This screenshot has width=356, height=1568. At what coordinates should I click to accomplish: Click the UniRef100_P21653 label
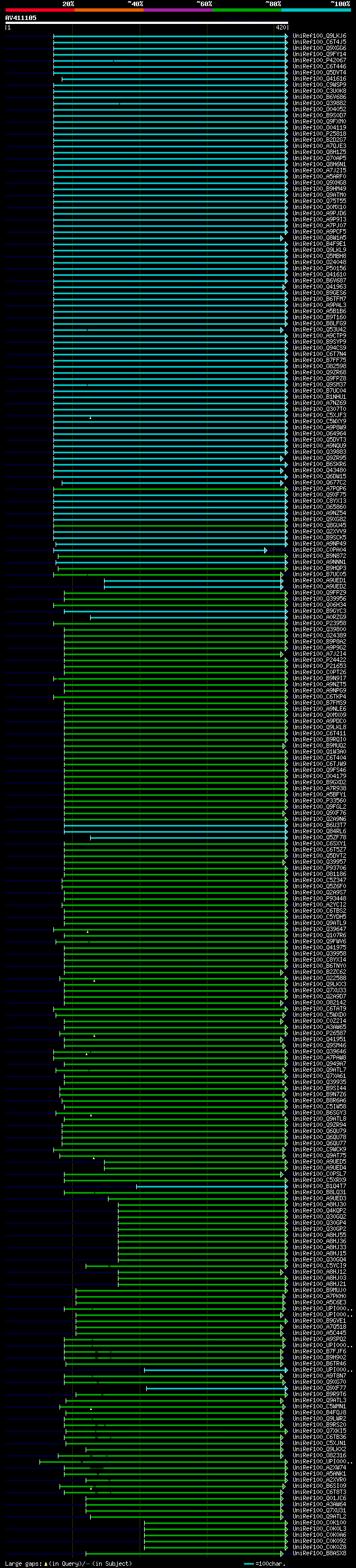pyautogui.click(x=319, y=666)
